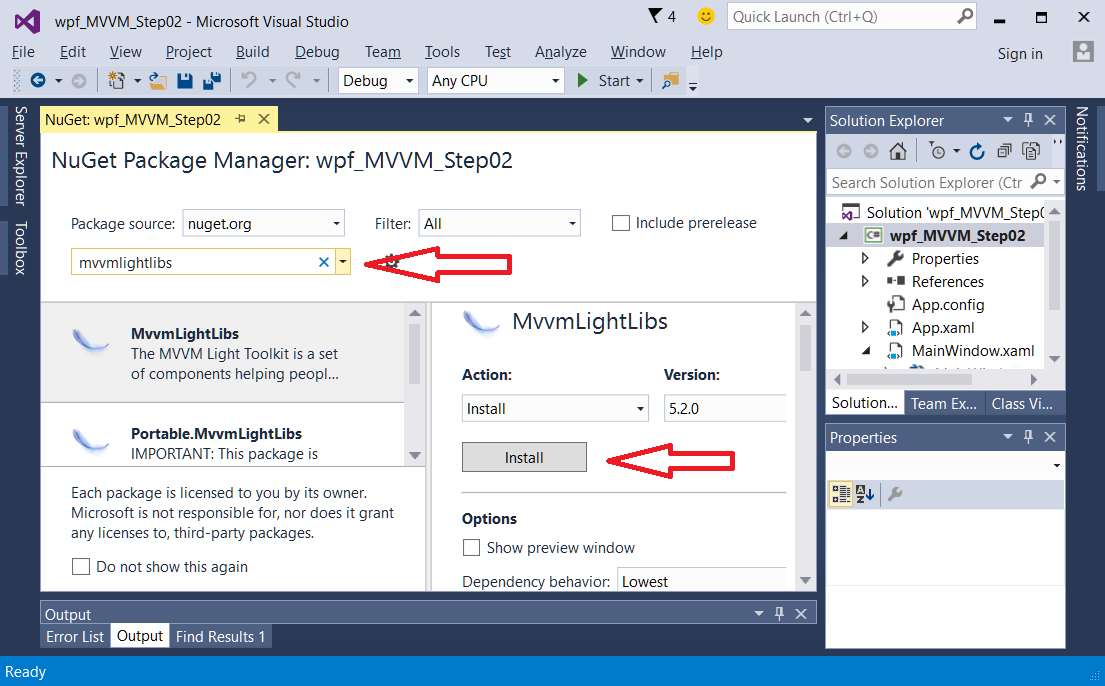The width and height of the screenshot is (1105, 686).
Task: Click the Show All Files icon
Action: tap(1031, 151)
